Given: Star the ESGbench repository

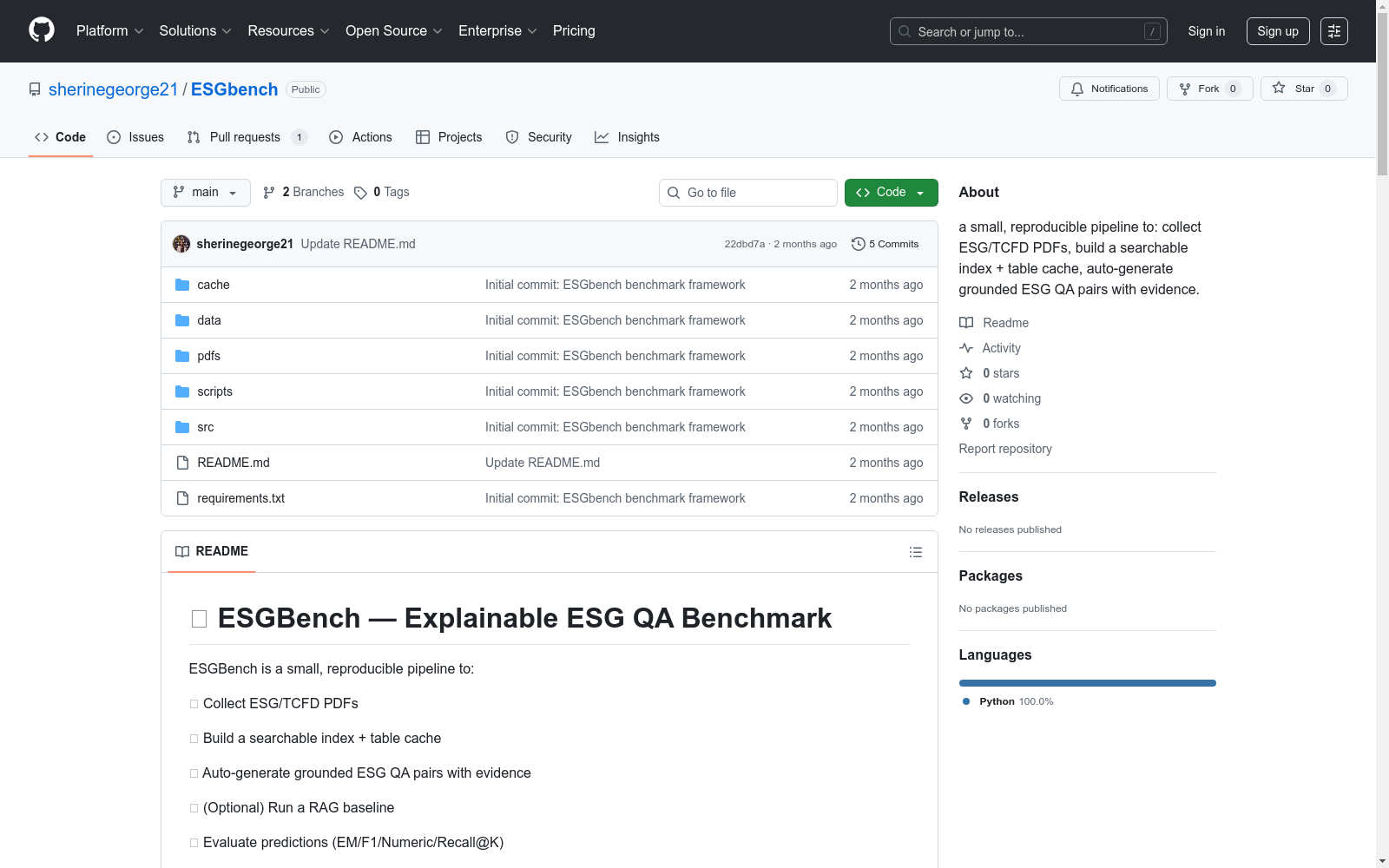Looking at the screenshot, I should (1304, 89).
